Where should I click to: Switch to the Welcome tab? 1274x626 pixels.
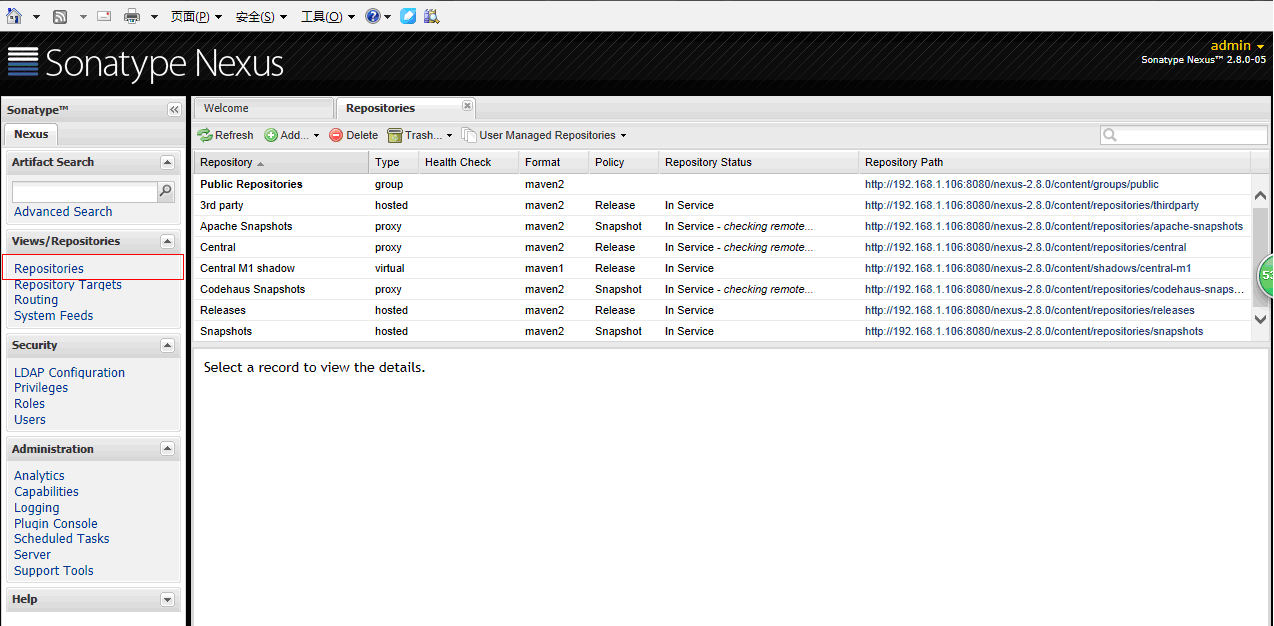click(x=264, y=108)
